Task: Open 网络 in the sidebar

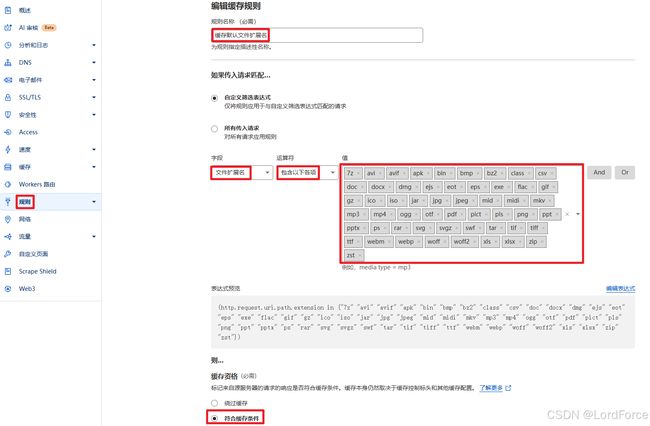Action: click(x=25, y=219)
